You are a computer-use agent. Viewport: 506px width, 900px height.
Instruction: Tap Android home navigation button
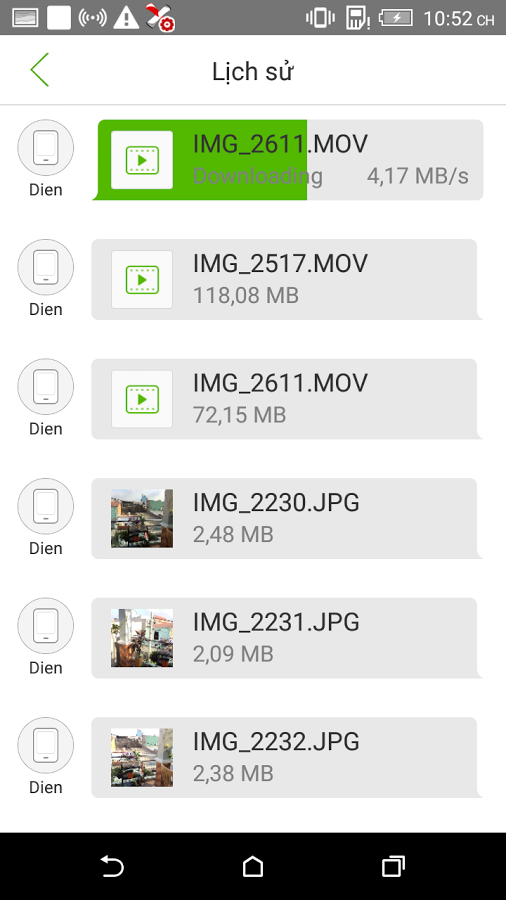(253, 866)
